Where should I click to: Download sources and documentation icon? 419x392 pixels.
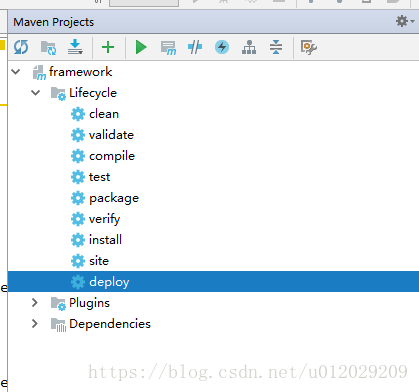(x=75, y=47)
